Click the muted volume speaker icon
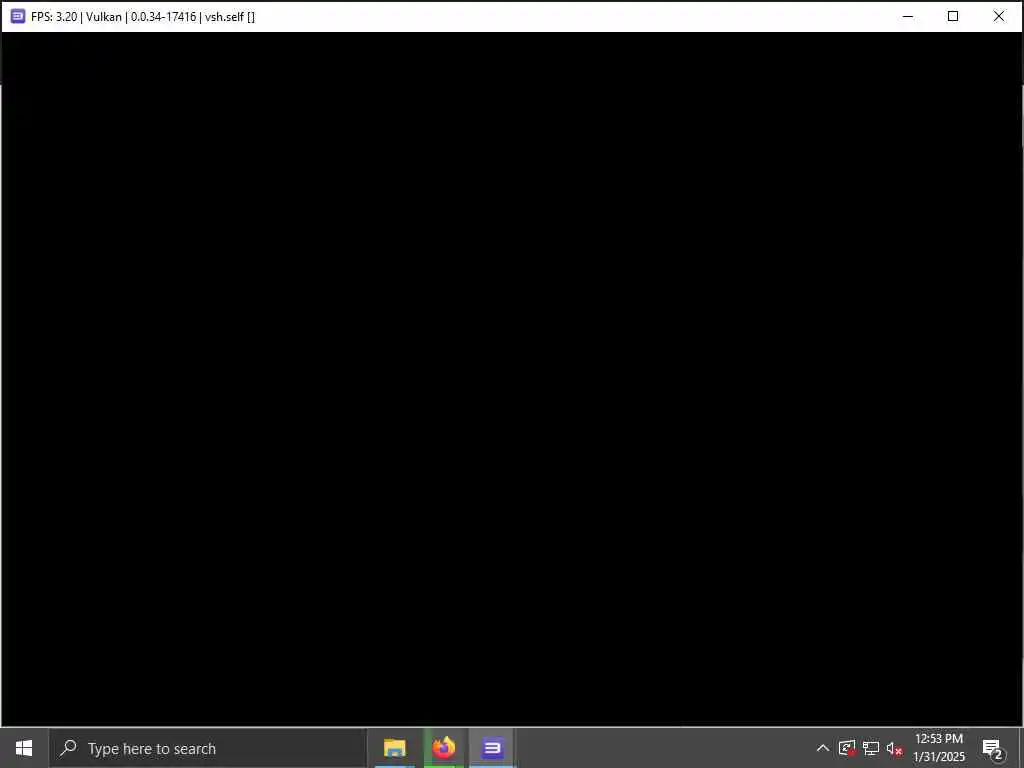The image size is (1024, 768). [x=895, y=748]
